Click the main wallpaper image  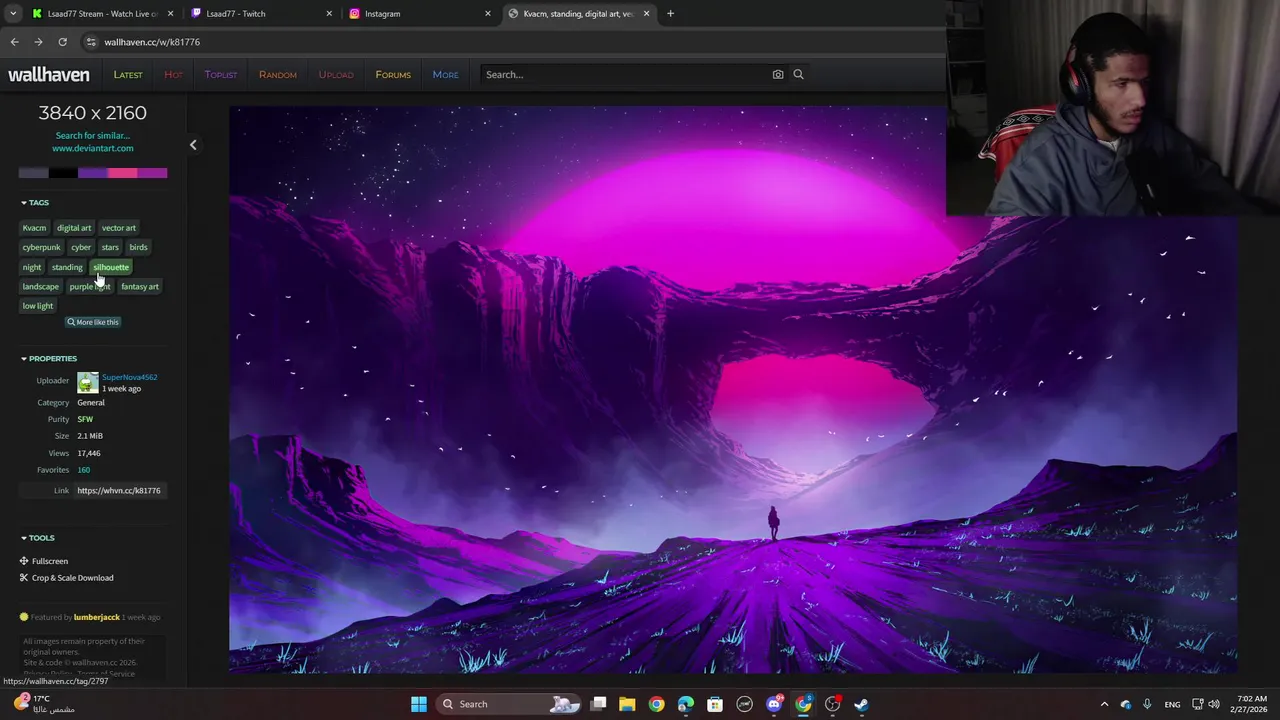(x=733, y=390)
